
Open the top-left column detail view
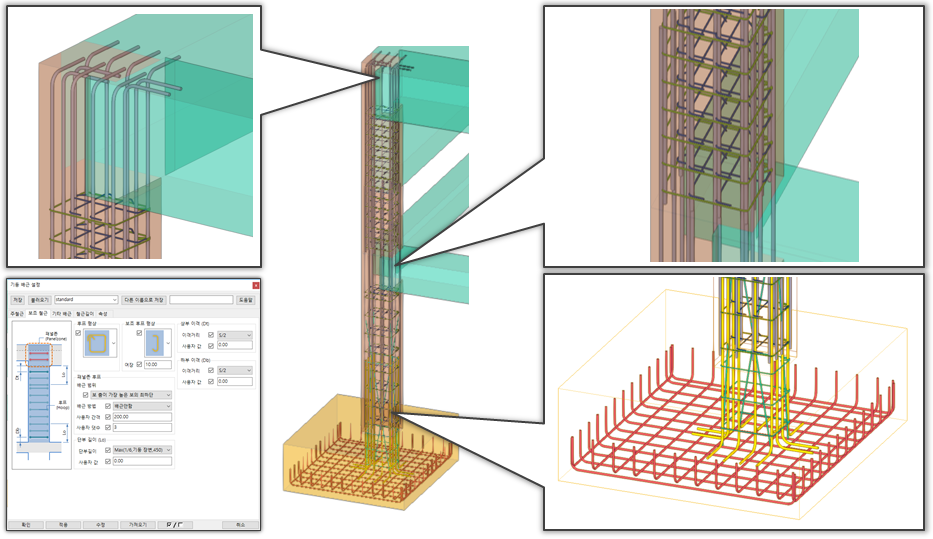click(134, 136)
